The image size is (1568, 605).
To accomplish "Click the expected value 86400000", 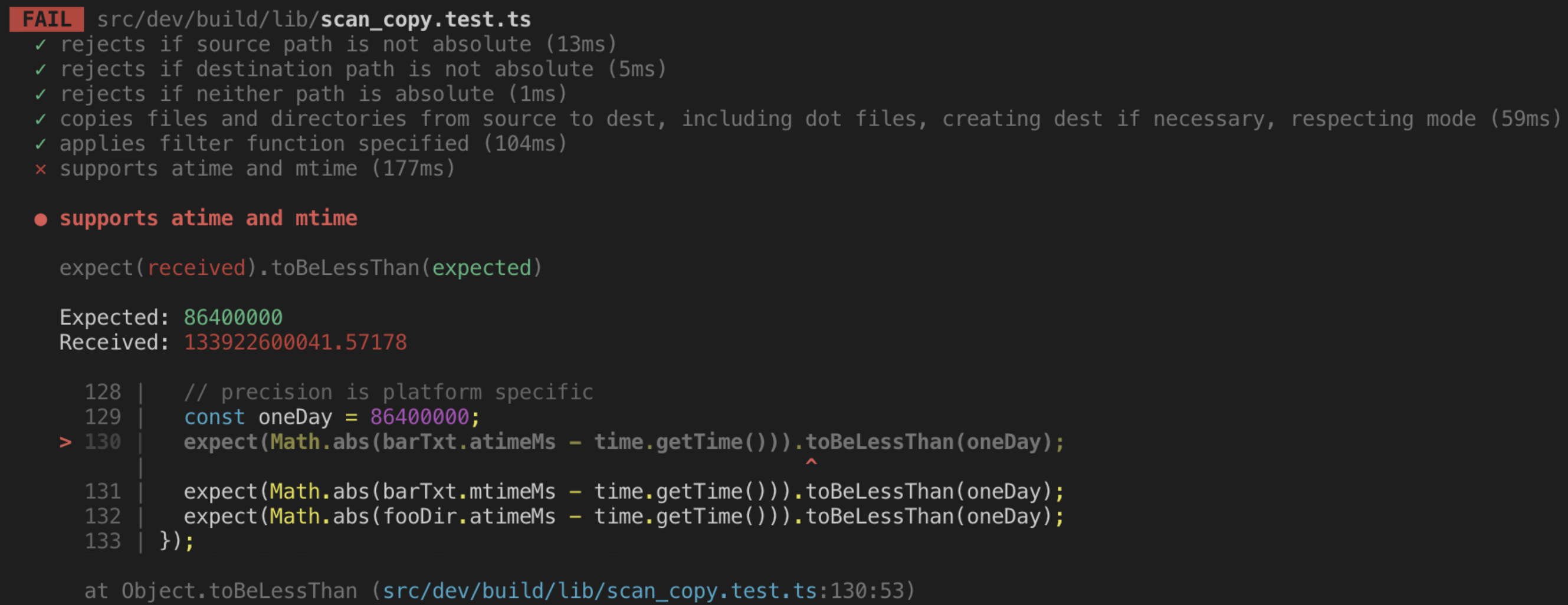I will [233, 318].
